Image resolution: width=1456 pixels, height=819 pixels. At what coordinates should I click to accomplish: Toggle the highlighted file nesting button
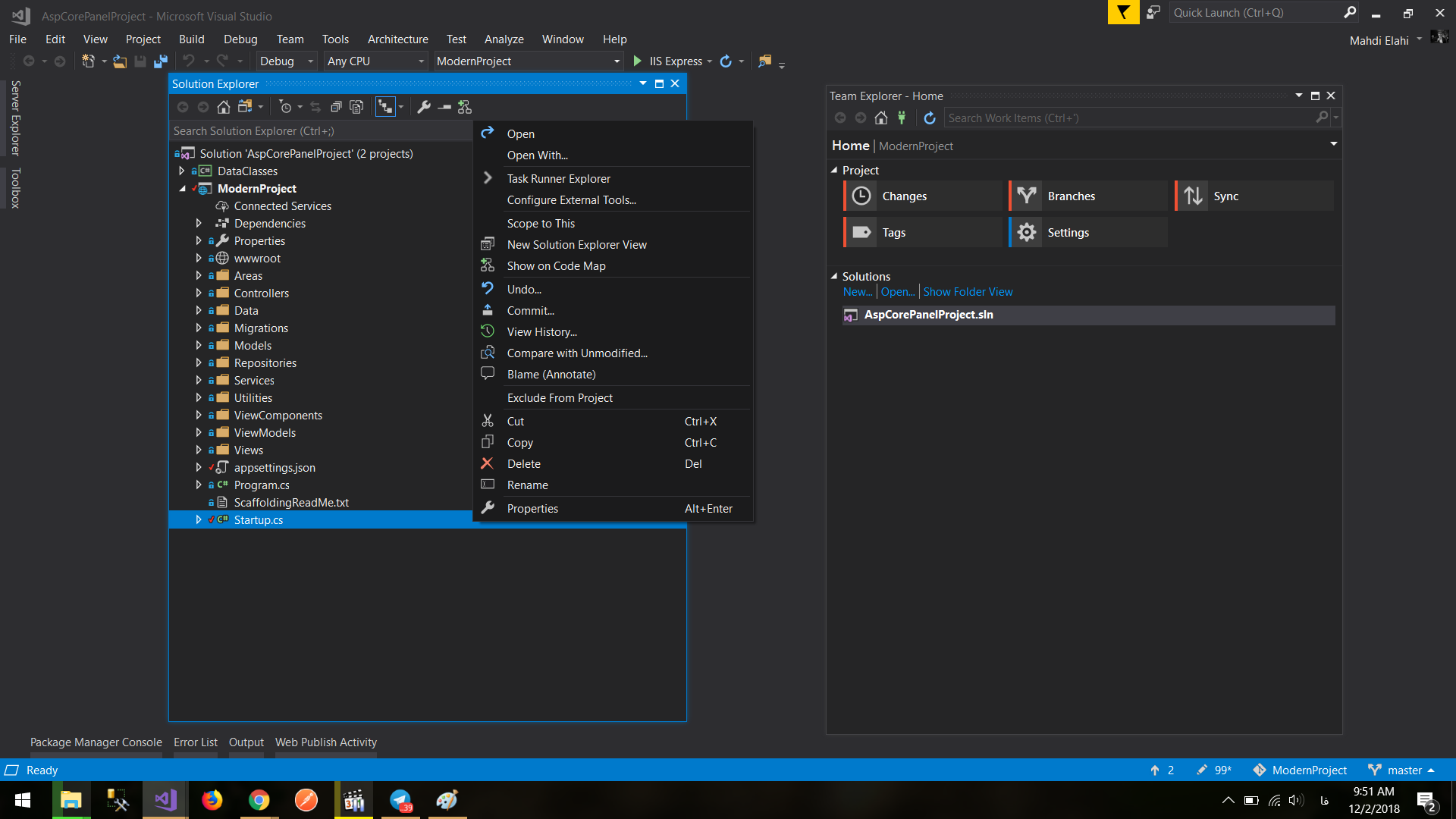tap(386, 107)
